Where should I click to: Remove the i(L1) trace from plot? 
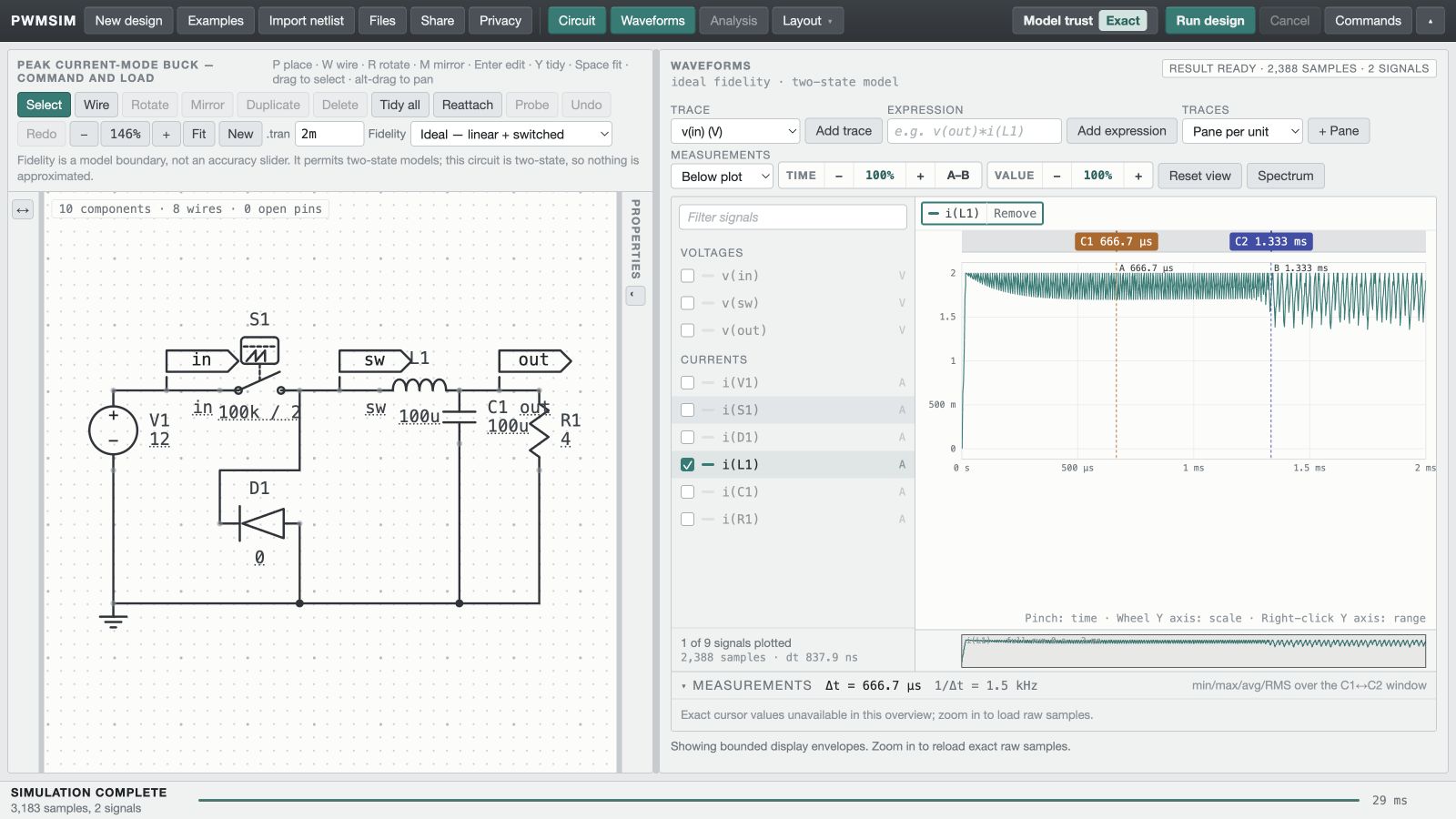[1015, 214]
